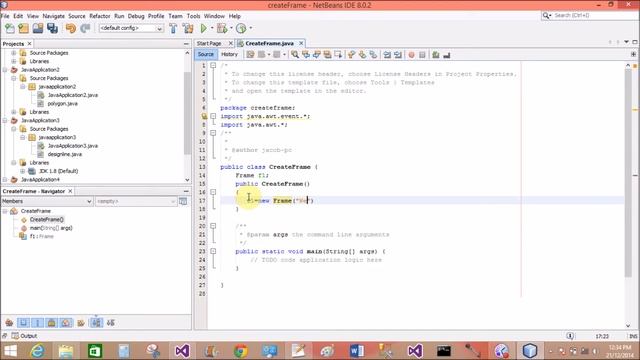Click the Toggle Highlight Search editor icon

(327, 55)
